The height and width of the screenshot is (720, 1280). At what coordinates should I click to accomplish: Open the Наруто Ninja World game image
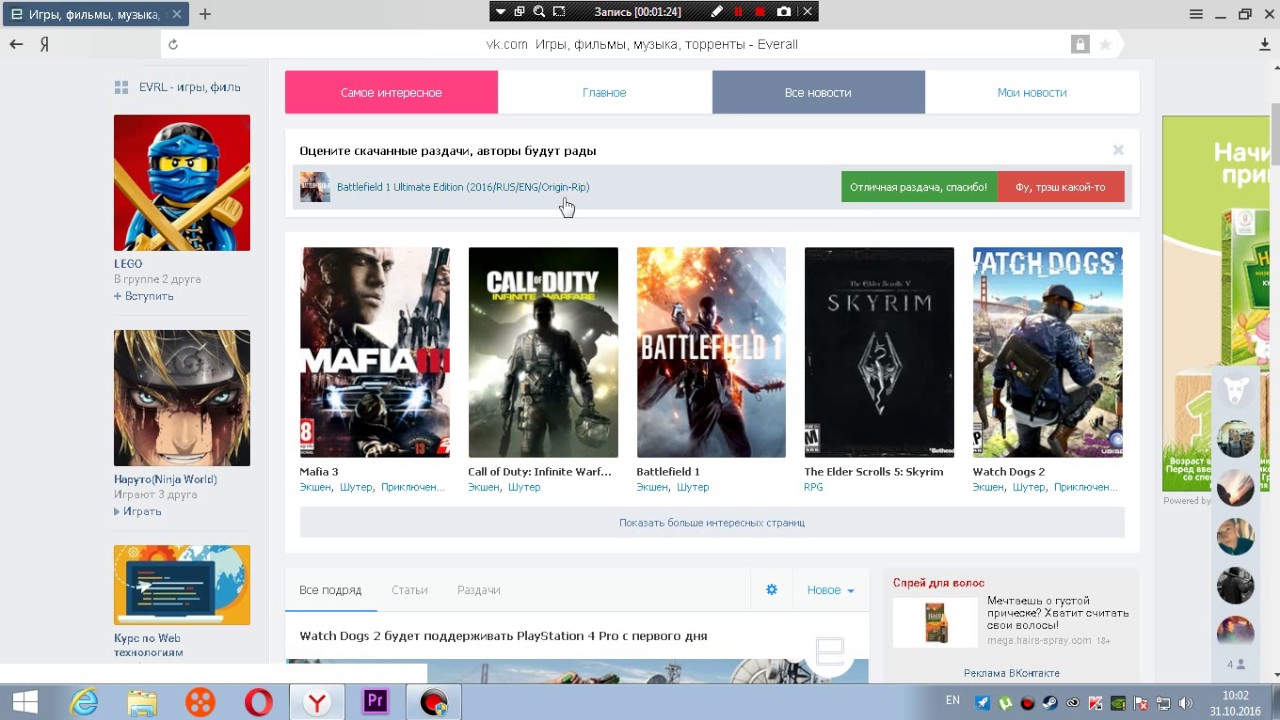[x=182, y=398]
